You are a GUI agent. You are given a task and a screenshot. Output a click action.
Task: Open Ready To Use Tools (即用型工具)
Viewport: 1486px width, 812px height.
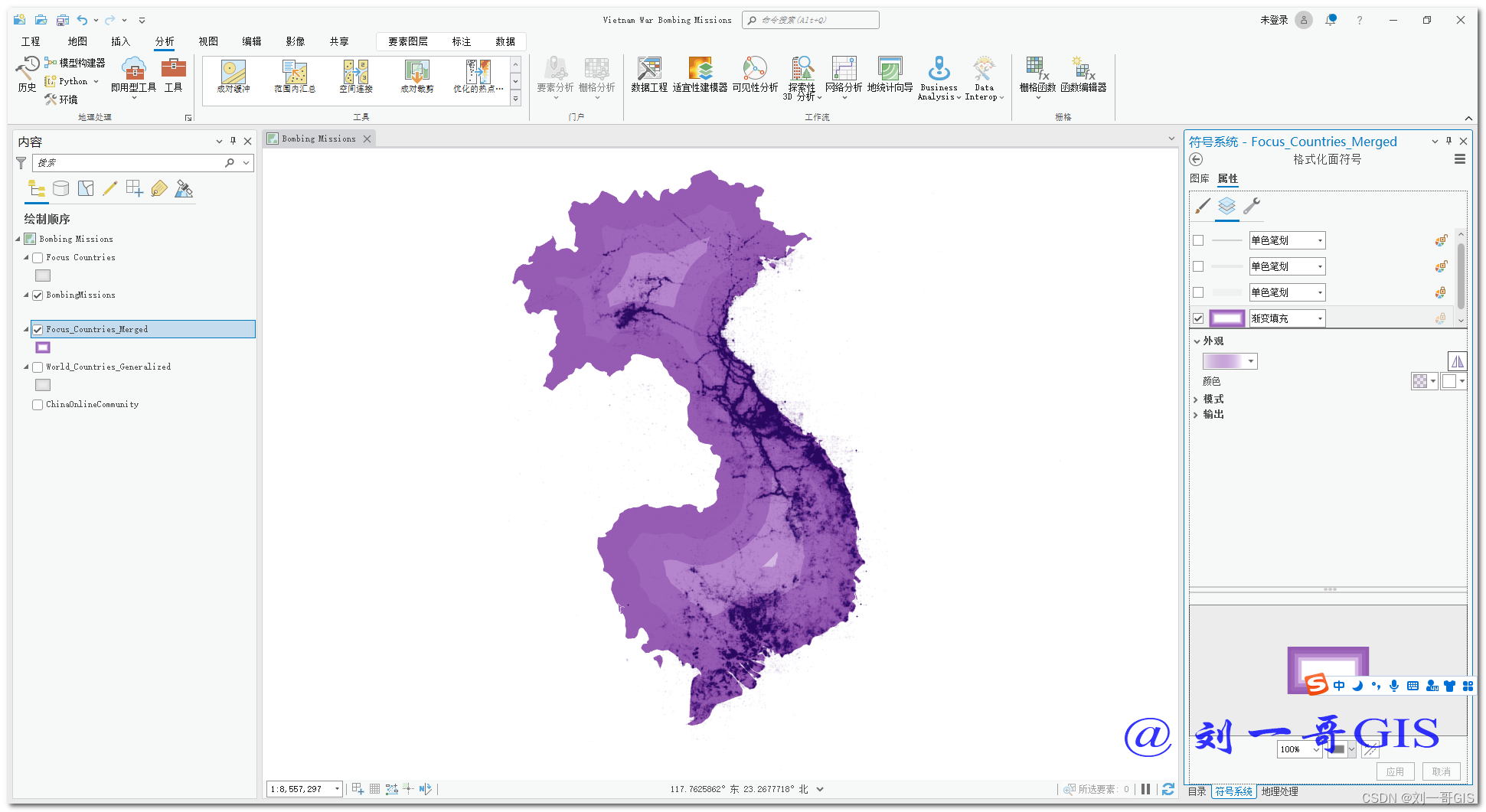[133, 77]
